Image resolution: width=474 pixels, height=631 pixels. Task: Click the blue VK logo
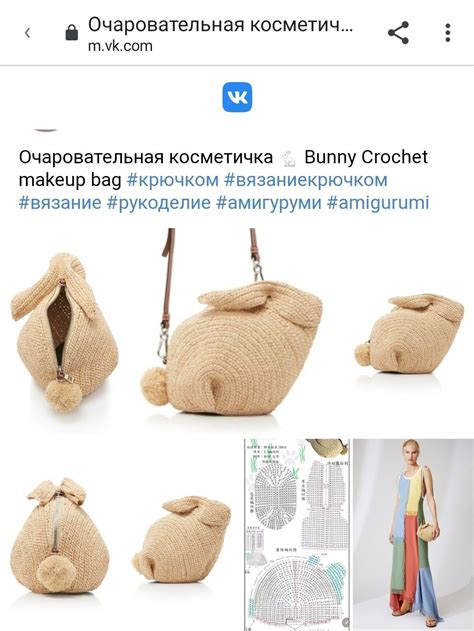[237, 97]
